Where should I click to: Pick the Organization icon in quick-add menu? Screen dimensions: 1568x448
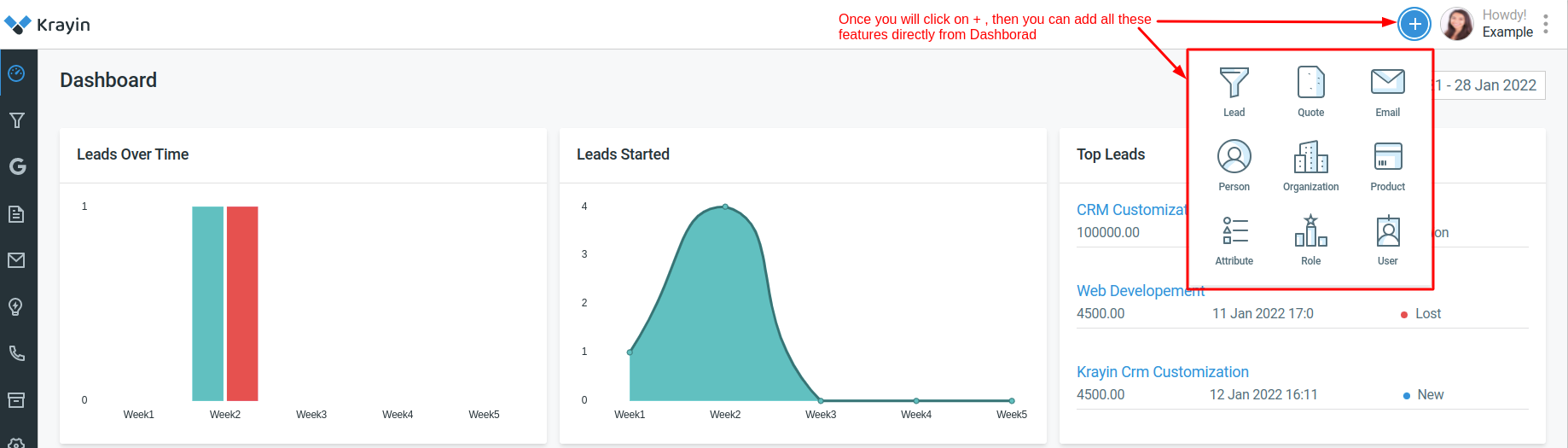(1310, 158)
